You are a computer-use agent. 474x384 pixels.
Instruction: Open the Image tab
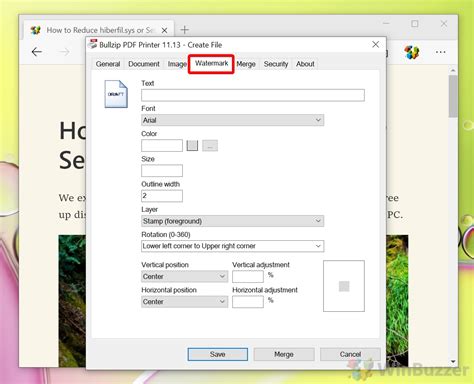pyautogui.click(x=177, y=64)
